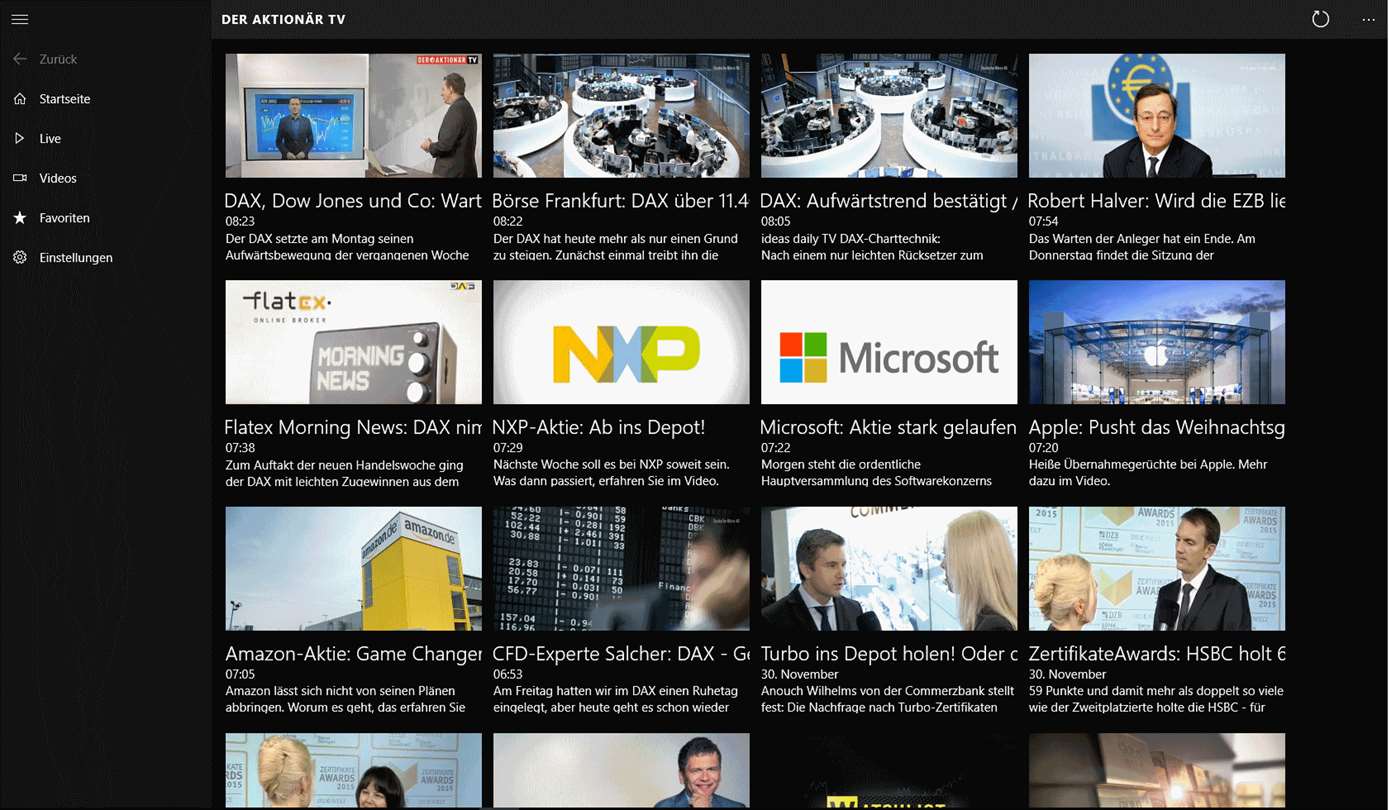Click the 07:54 timestamp text
Image resolution: width=1389 pixels, height=810 pixels.
click(1044, 222)
